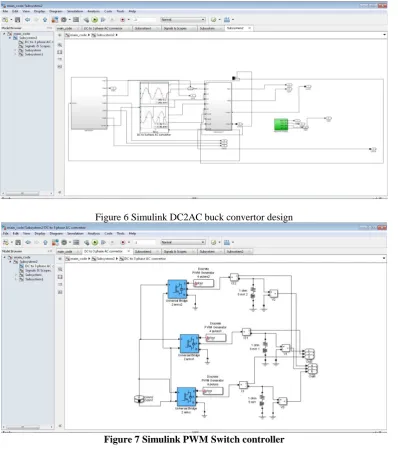Select Signals & Scopes tree item in Subsystem2 window

(x=35, y=46)
